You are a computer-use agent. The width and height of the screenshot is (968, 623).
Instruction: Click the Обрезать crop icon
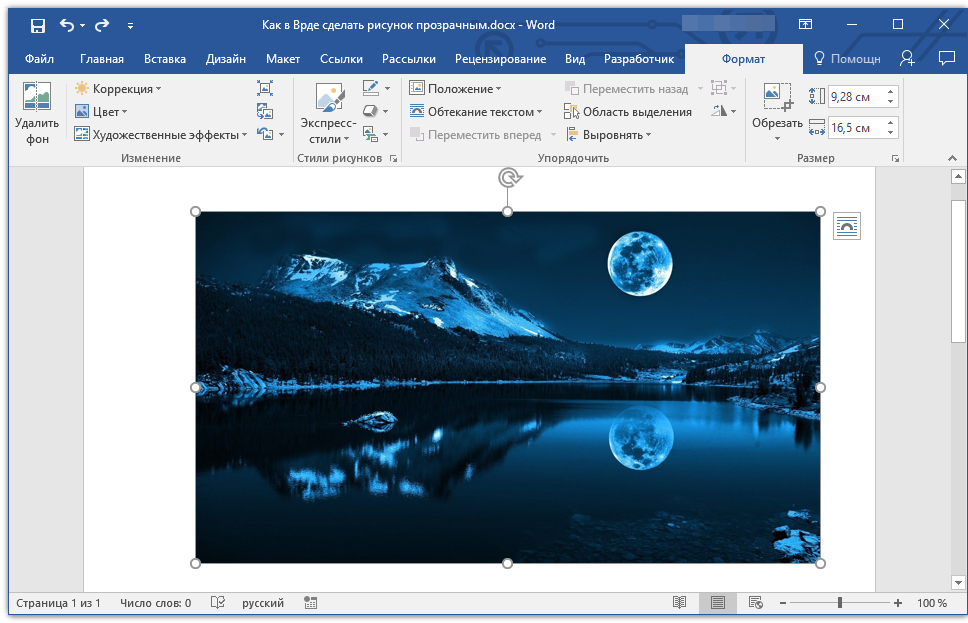pyautogui.click(x=777, y=97)
